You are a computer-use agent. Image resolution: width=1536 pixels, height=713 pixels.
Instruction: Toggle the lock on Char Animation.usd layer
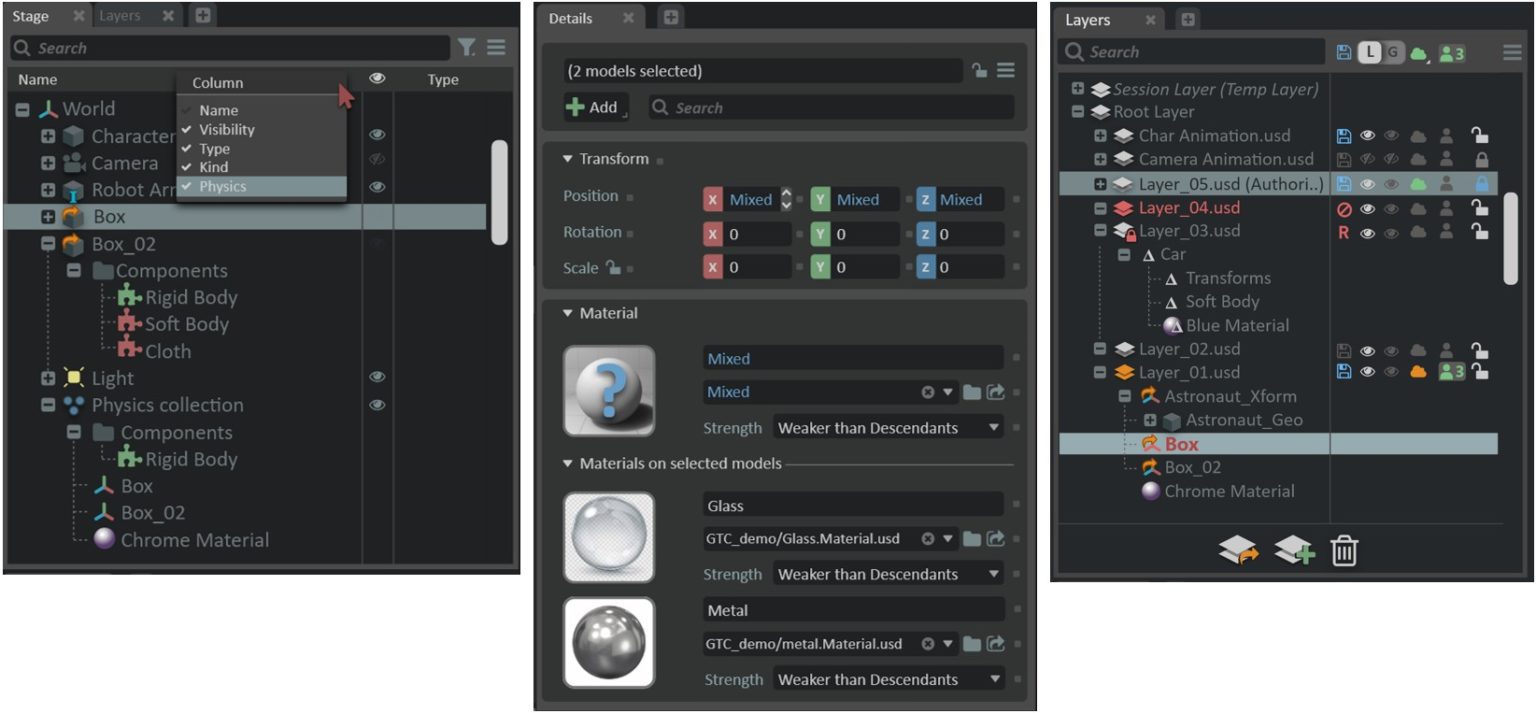1480,135
